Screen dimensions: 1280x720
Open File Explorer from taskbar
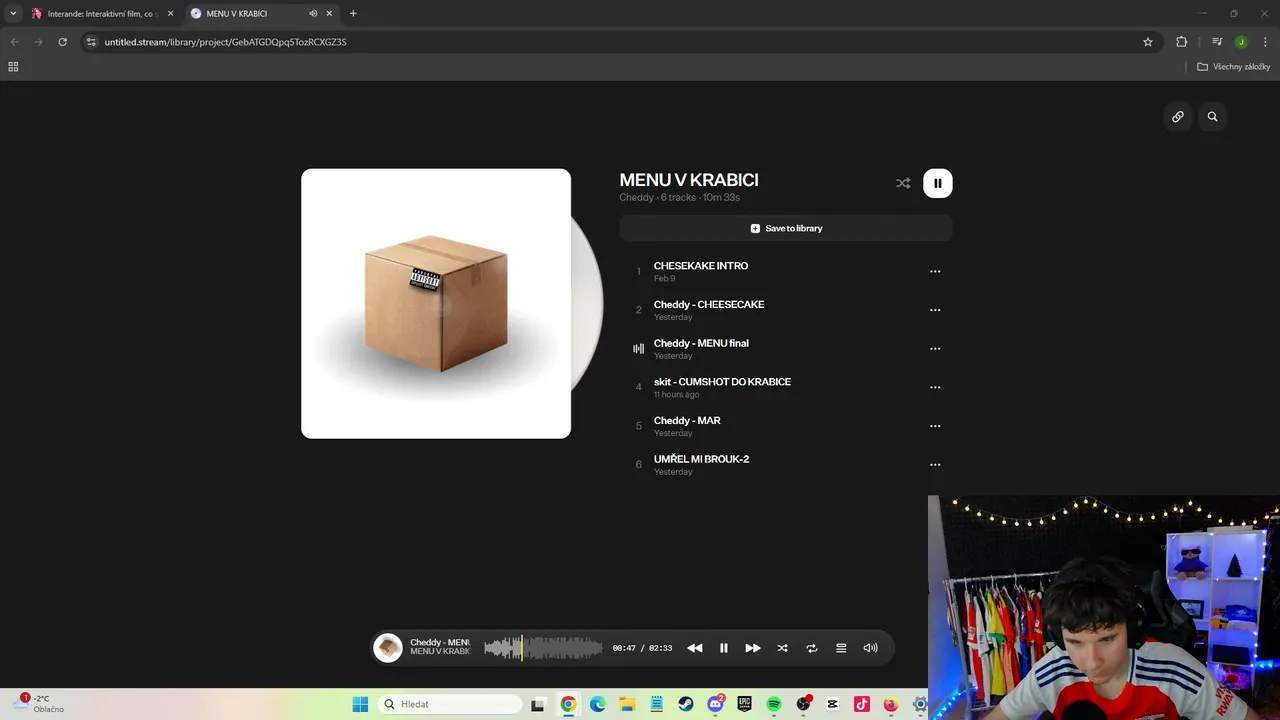627,704
